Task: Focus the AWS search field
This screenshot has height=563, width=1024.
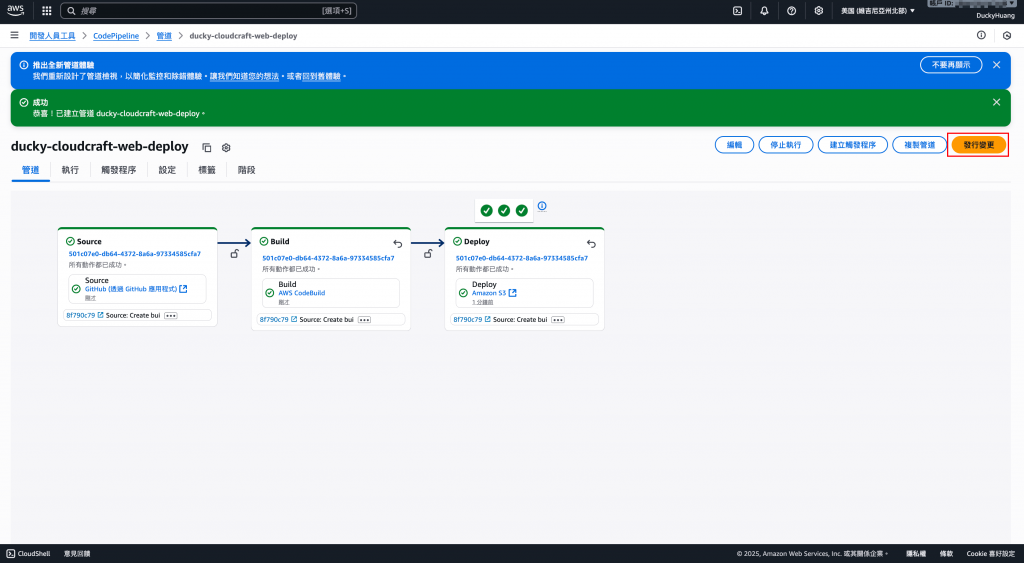Action: click(x=208, y=10)
